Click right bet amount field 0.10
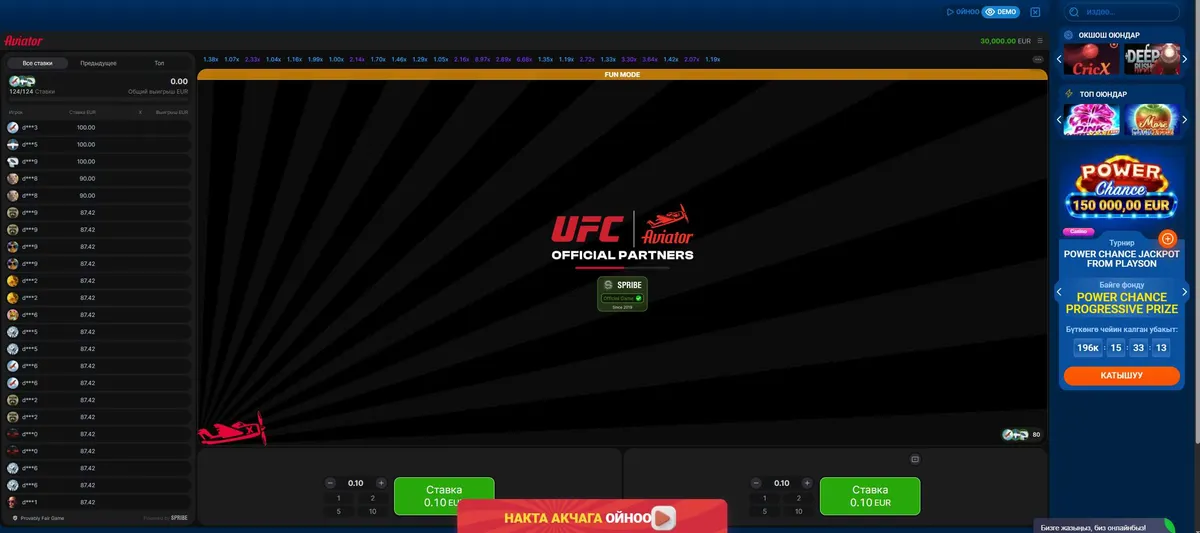 click(x=782, y=483)
